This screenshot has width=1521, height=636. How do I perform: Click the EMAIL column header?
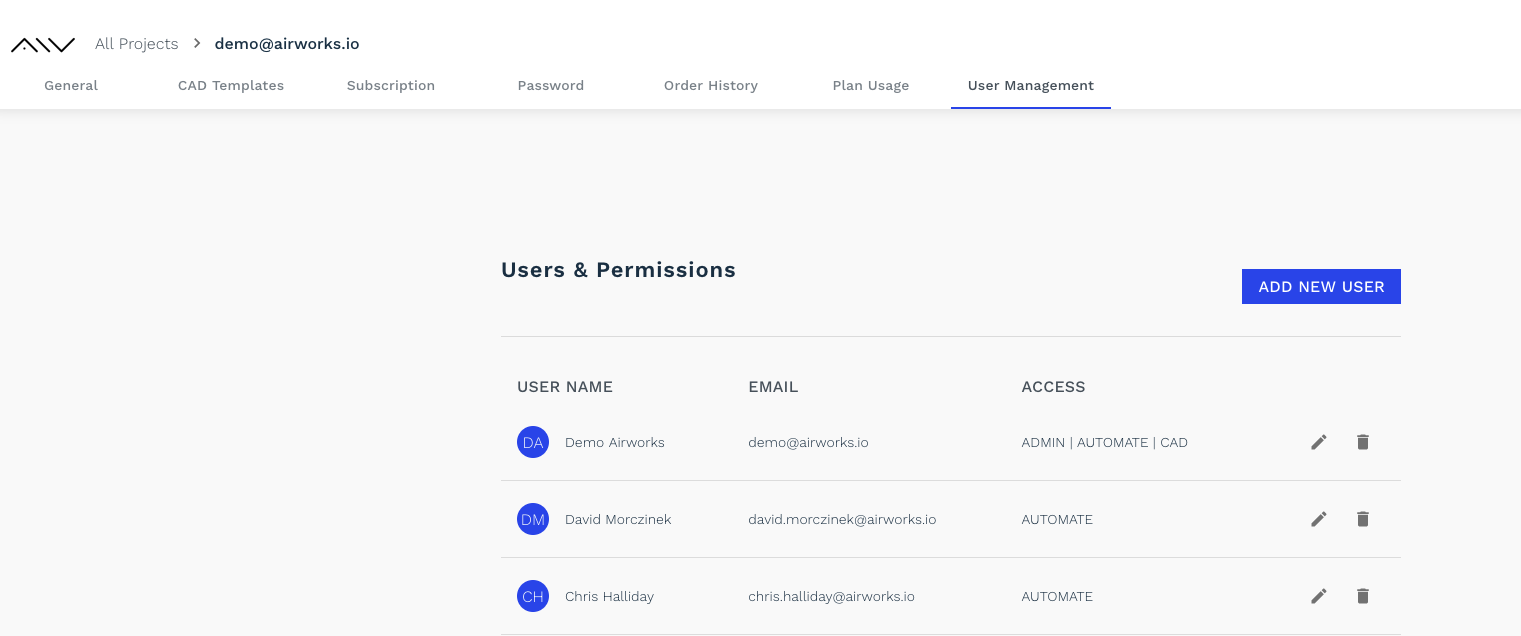[x=773, y=387]
